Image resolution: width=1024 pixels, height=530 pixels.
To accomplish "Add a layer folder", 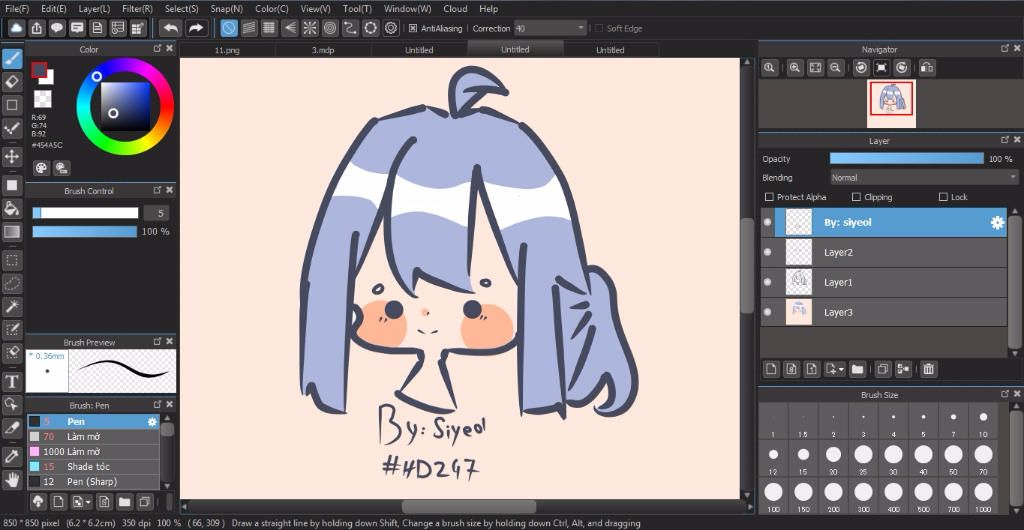I will (x=857, y=369).
